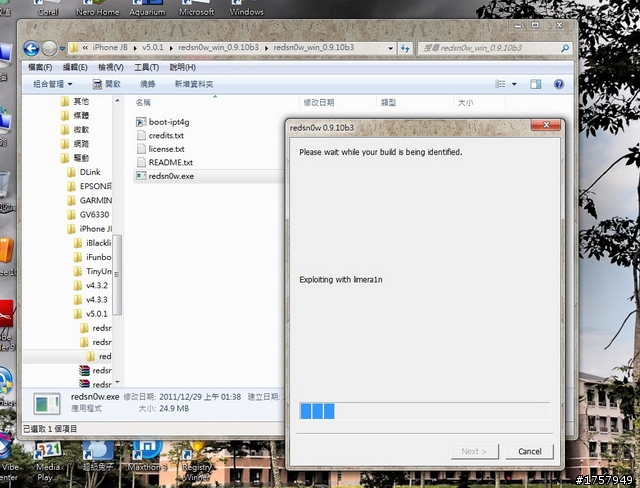Select the boot-ipt4g file

163,122
